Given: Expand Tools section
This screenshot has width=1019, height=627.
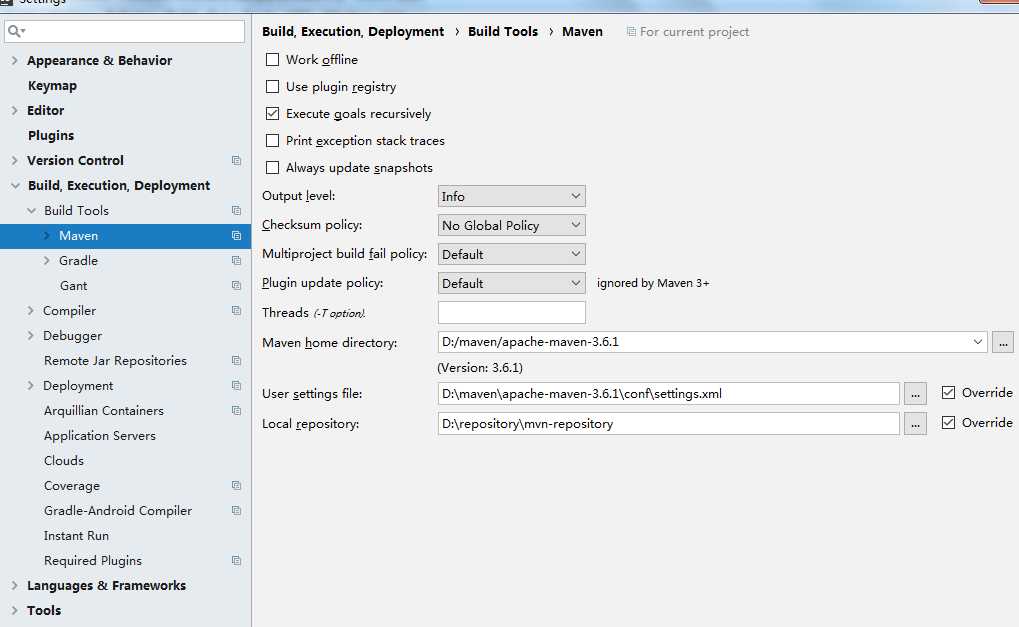Looking at the screenshot, I should click(14, 611).
